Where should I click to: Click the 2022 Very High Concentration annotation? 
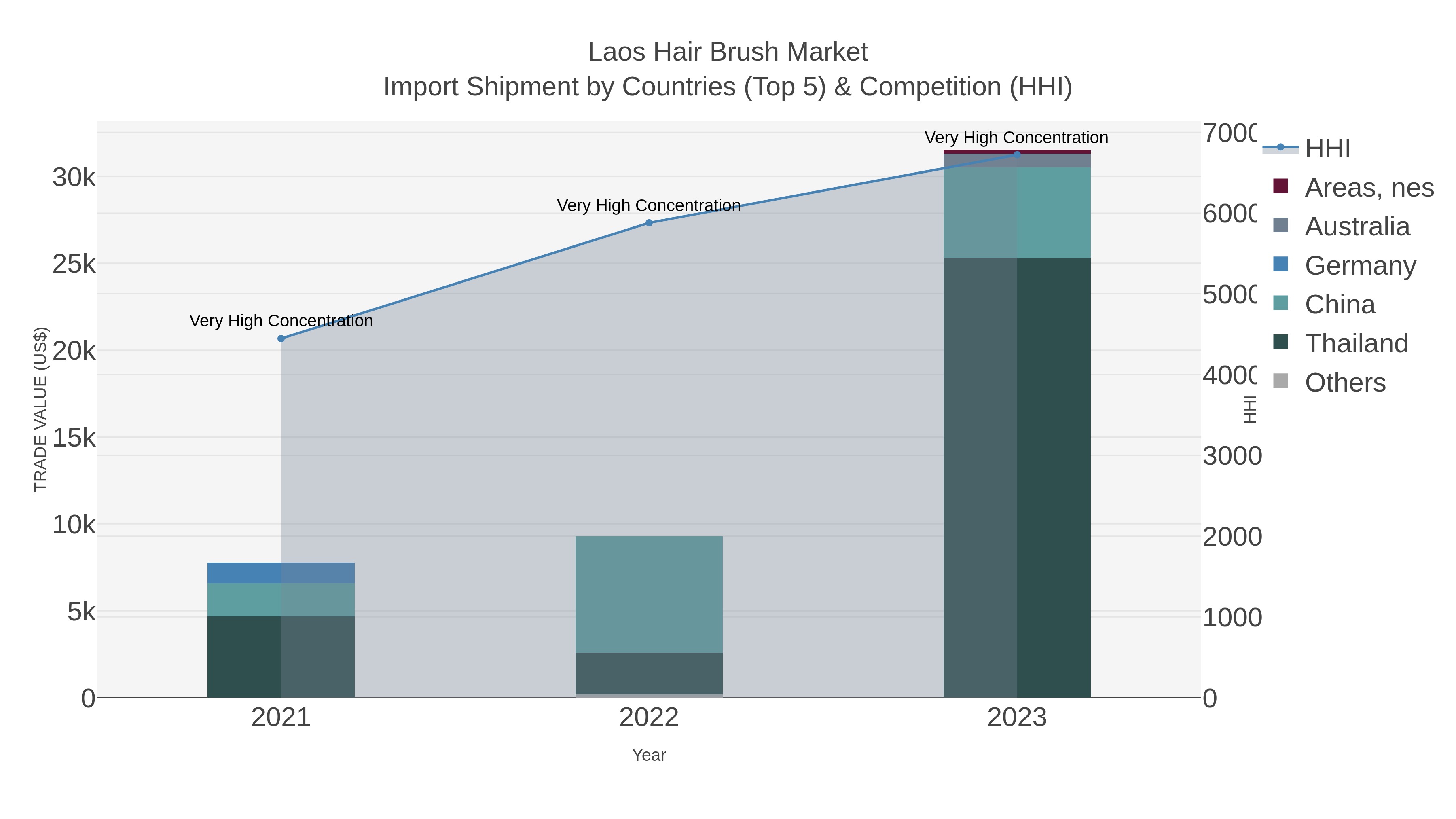pyautogui.click(x=649, y=206)
